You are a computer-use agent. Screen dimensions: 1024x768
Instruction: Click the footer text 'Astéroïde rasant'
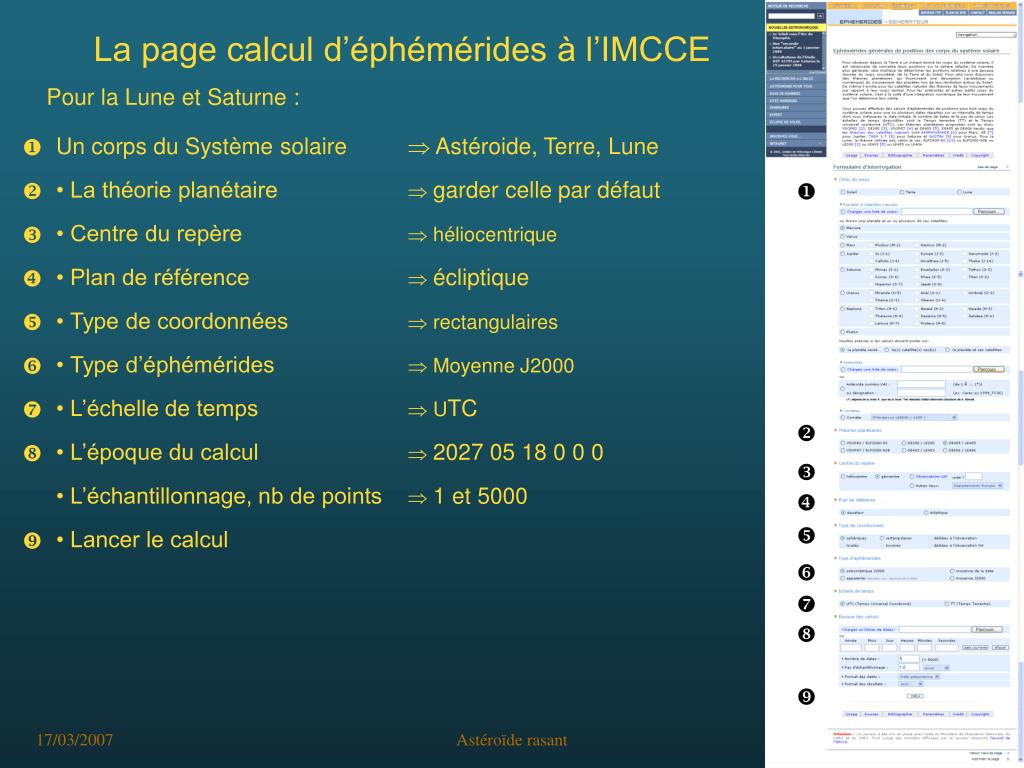point(511,740)
